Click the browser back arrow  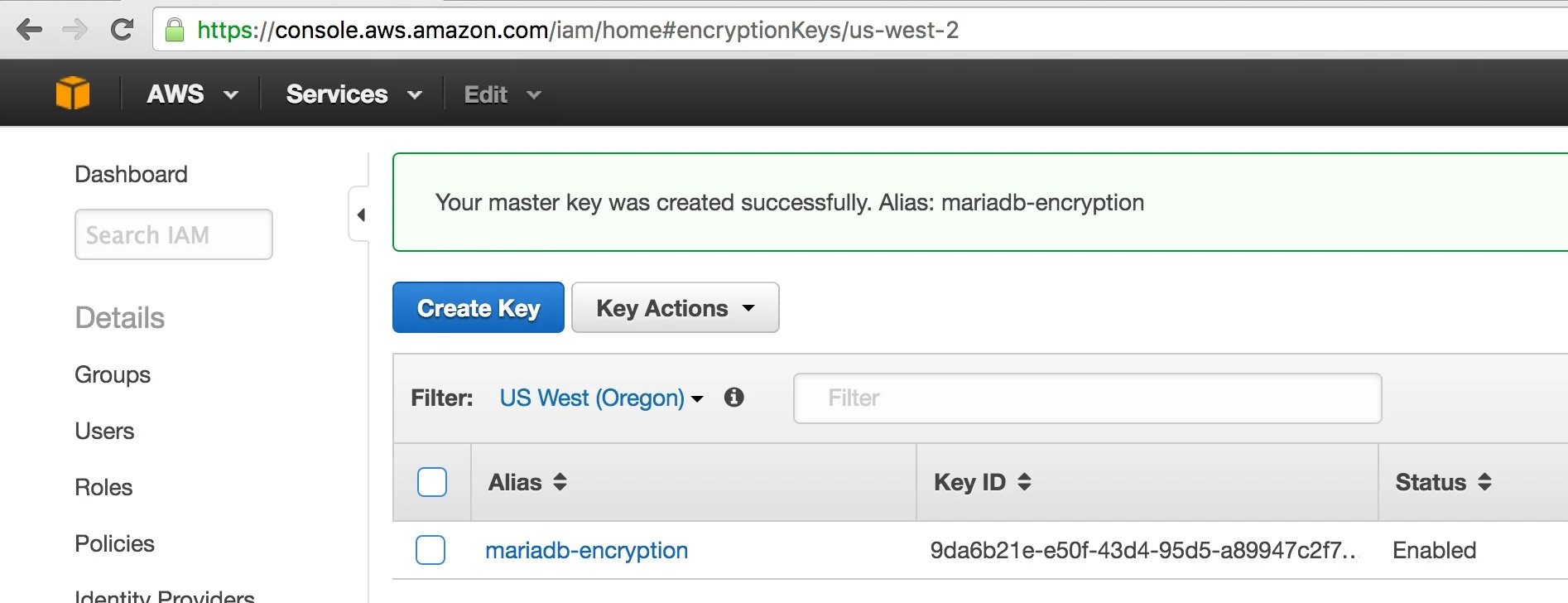click(29, 31)
